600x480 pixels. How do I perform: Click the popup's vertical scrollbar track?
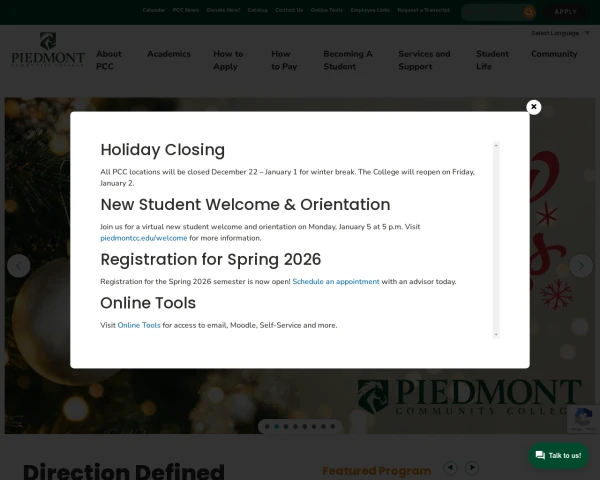496,240
